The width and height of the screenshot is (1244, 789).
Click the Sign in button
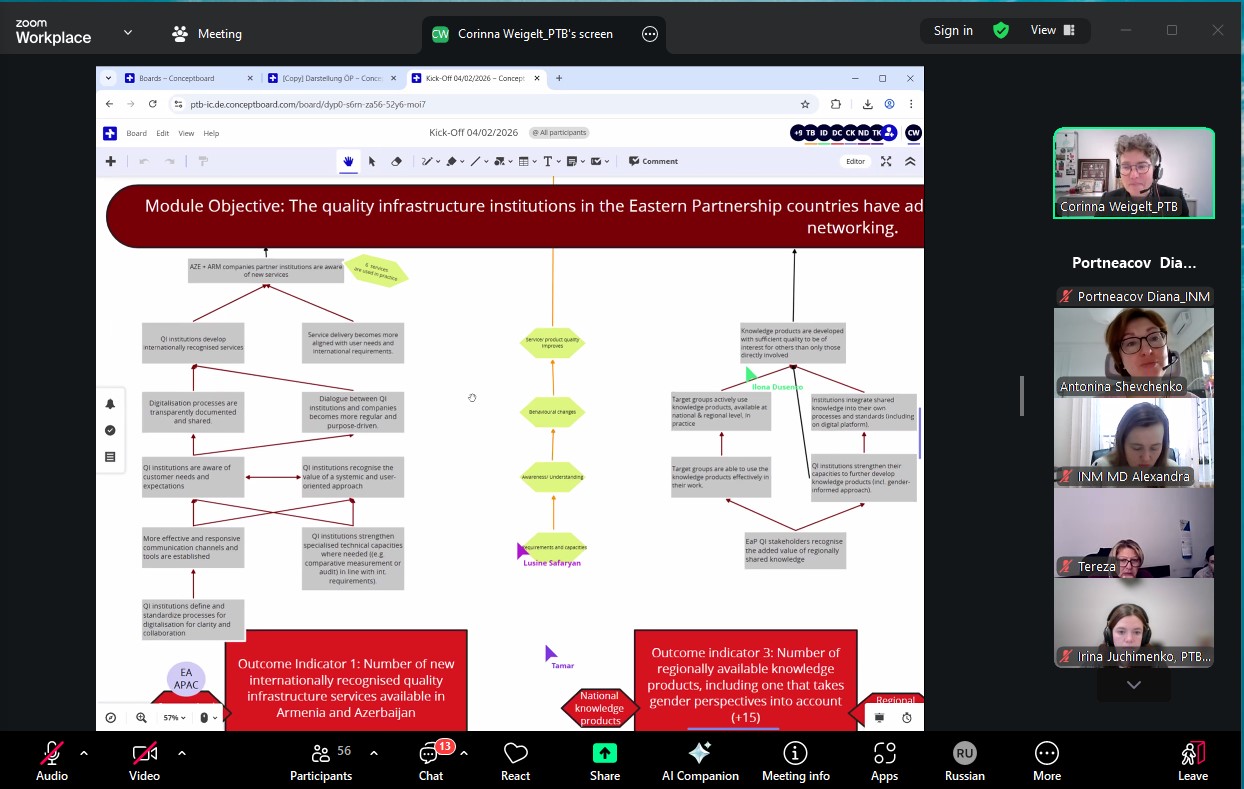[x=953, y=30]
